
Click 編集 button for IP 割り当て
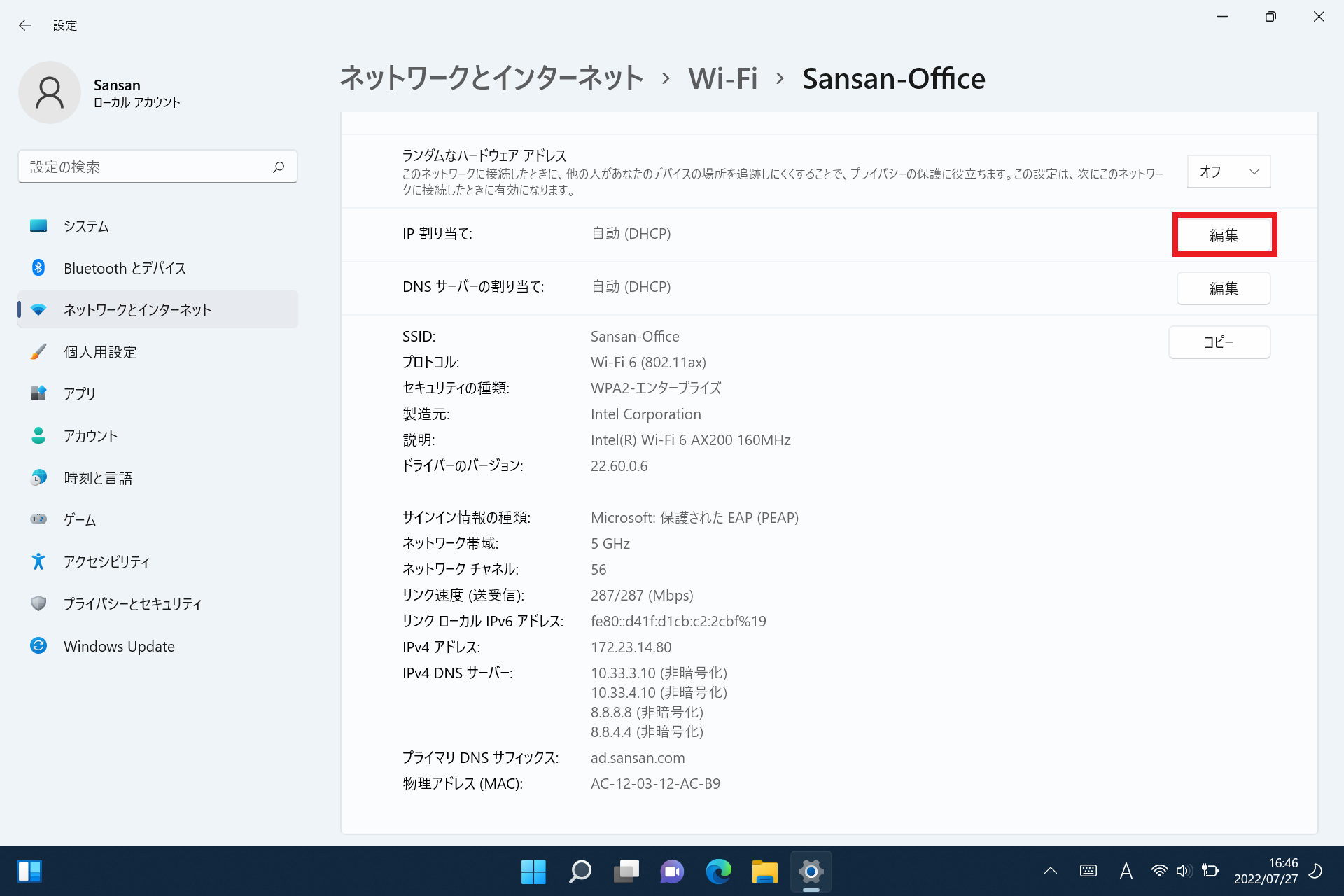(x=1224, y=235)
